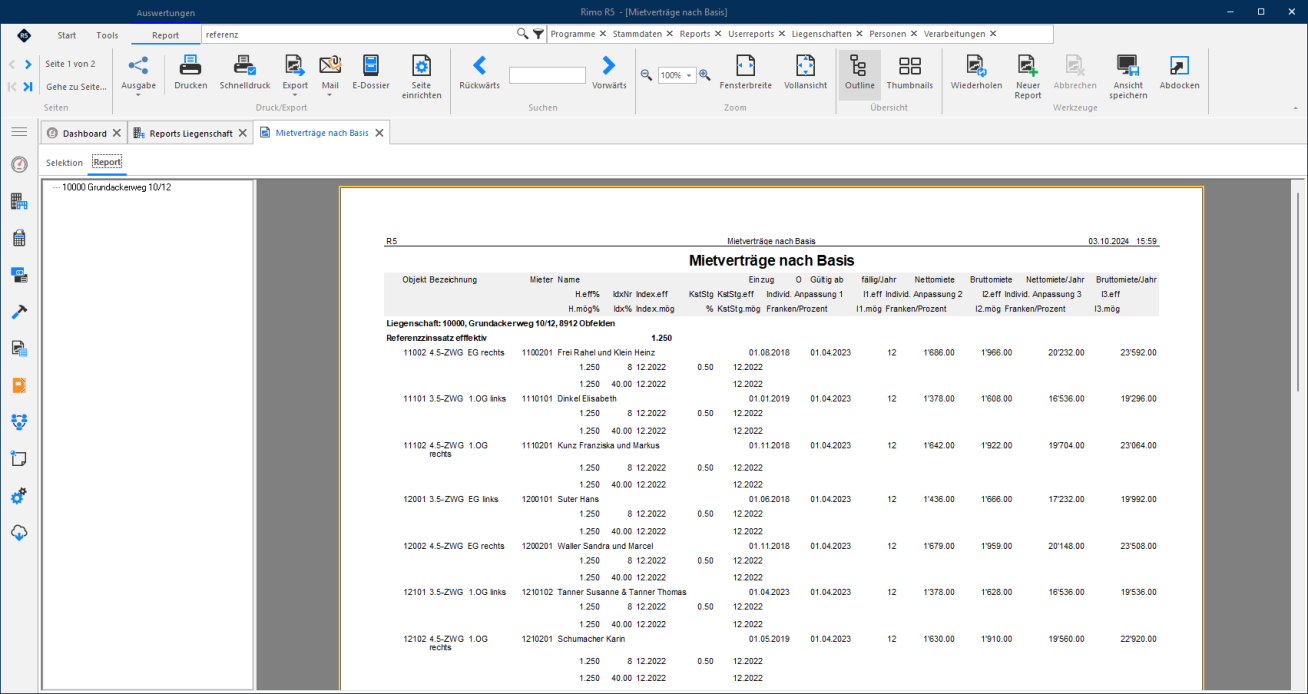Click Gehe zu Seite...

tap(76, 87)
